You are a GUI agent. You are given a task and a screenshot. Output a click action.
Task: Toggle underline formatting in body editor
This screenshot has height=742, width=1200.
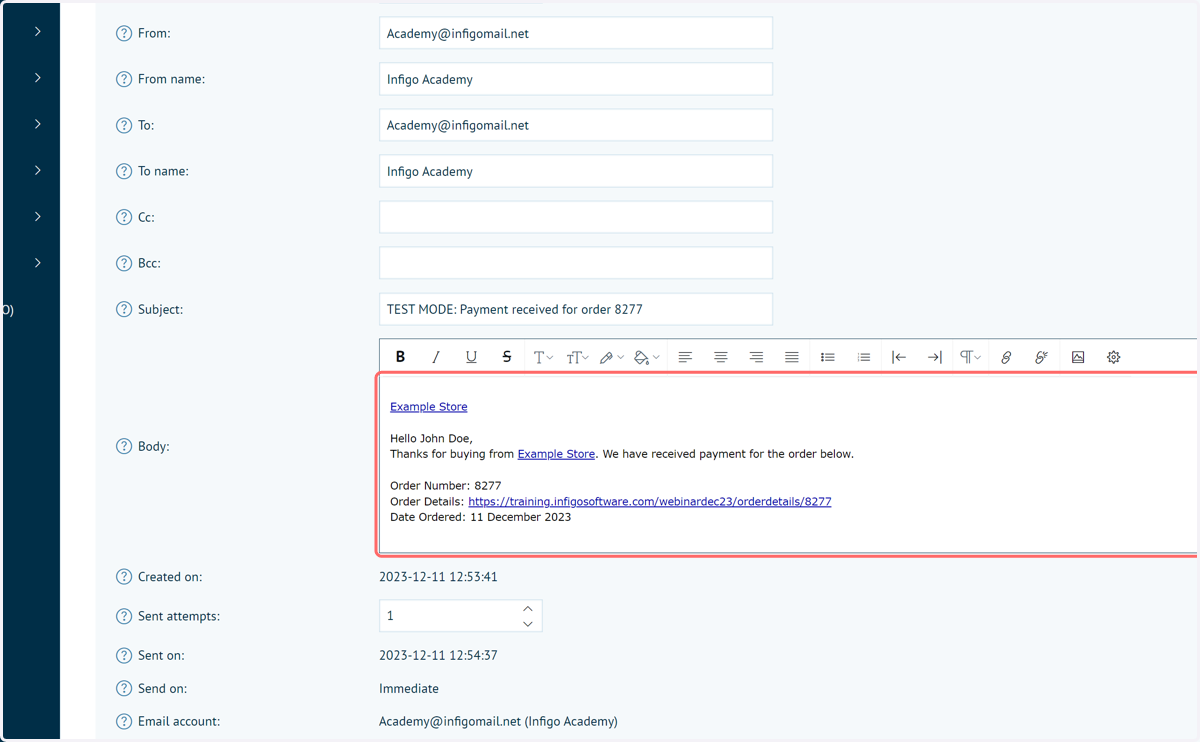click(471, 357)
